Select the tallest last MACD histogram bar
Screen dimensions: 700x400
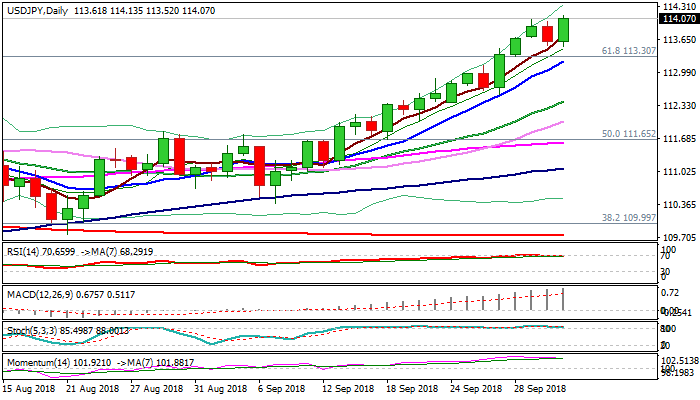coord(564,298)
